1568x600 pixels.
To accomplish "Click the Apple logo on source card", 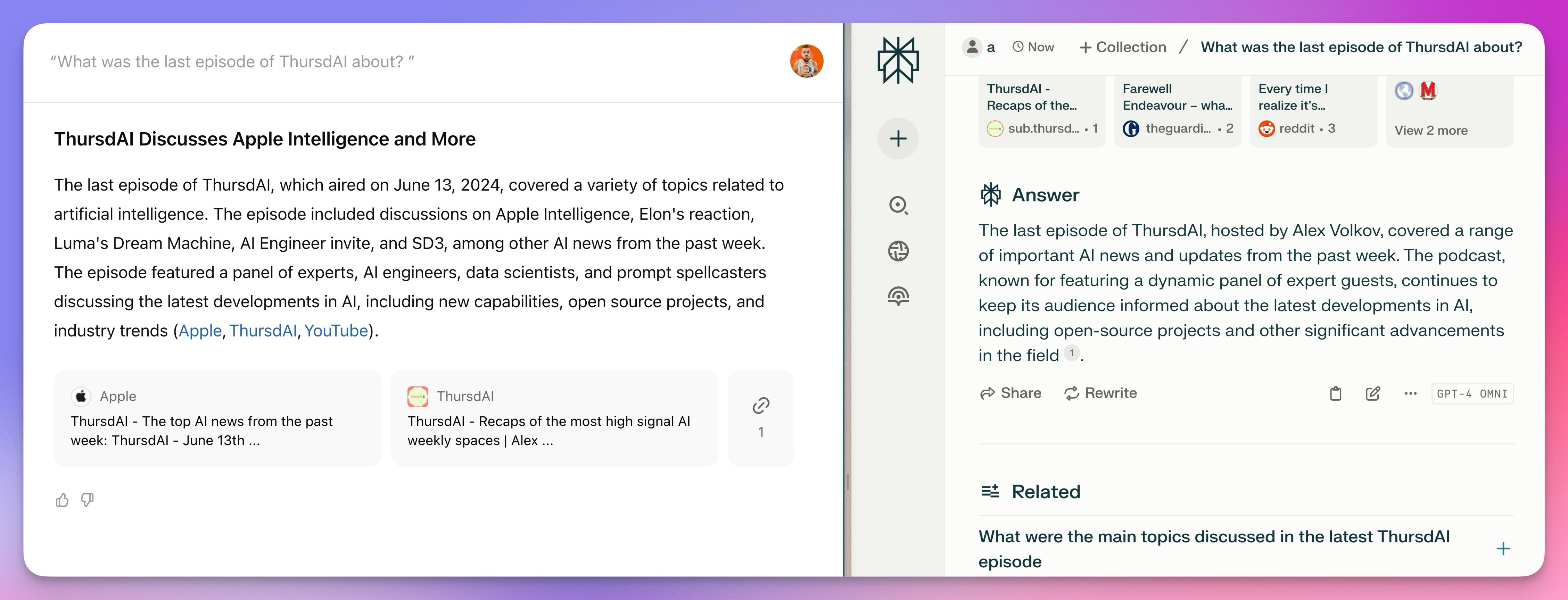I will pyautogui.click(x=81, y=396).
